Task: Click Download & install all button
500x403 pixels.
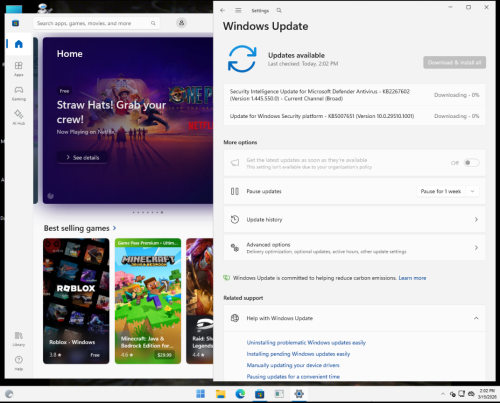Action: [x=454, y=62]
